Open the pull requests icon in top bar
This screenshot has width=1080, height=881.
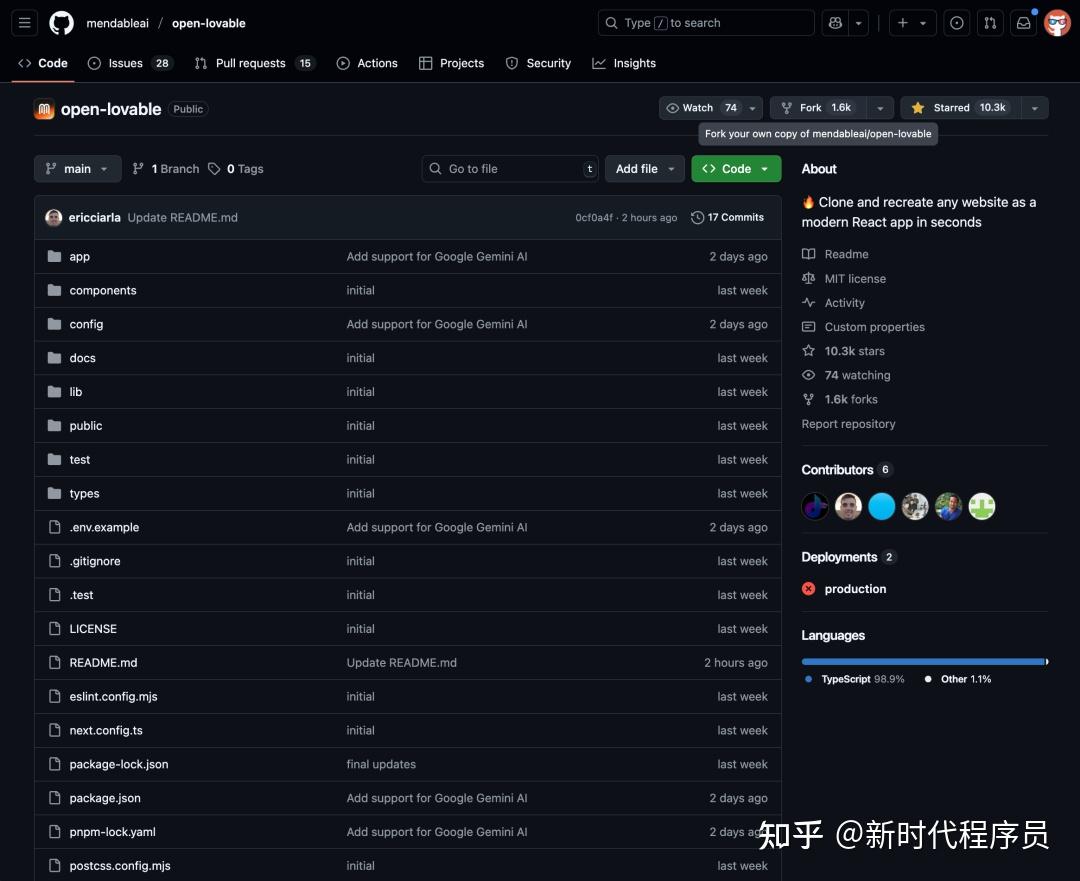(x=990, y=23)
